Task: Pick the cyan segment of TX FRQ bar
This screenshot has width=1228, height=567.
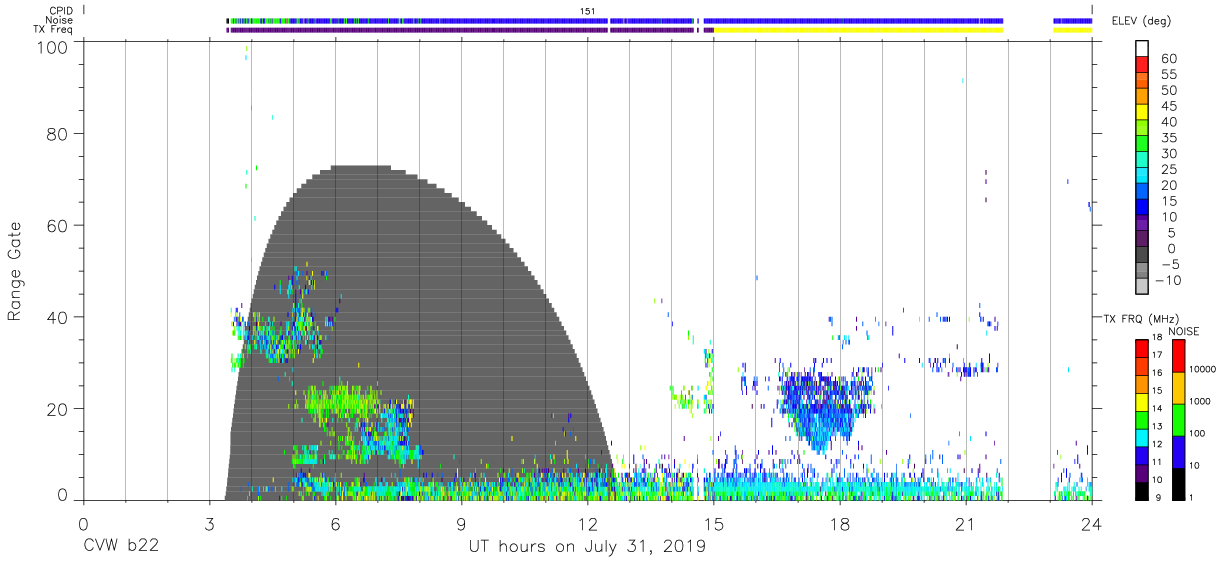Action: (x=1142, y=437)
